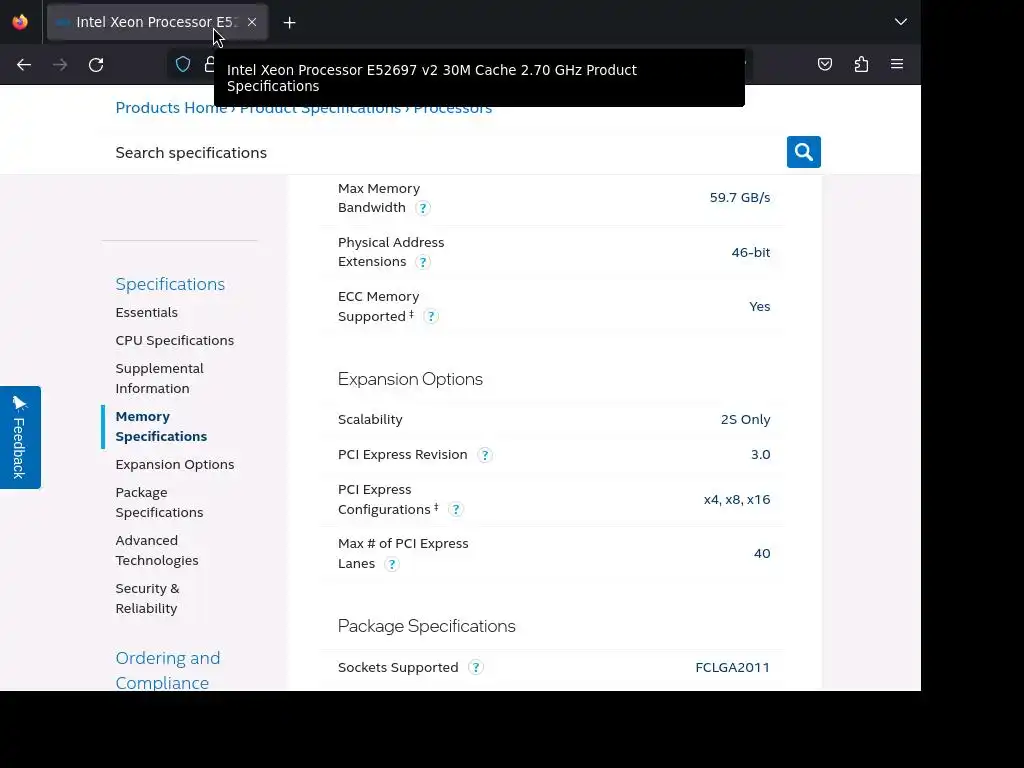This screenshot has width=1024, height=768.
Task: Click the 59.7 GB/s bandwidth value
Action: point(739,197)
